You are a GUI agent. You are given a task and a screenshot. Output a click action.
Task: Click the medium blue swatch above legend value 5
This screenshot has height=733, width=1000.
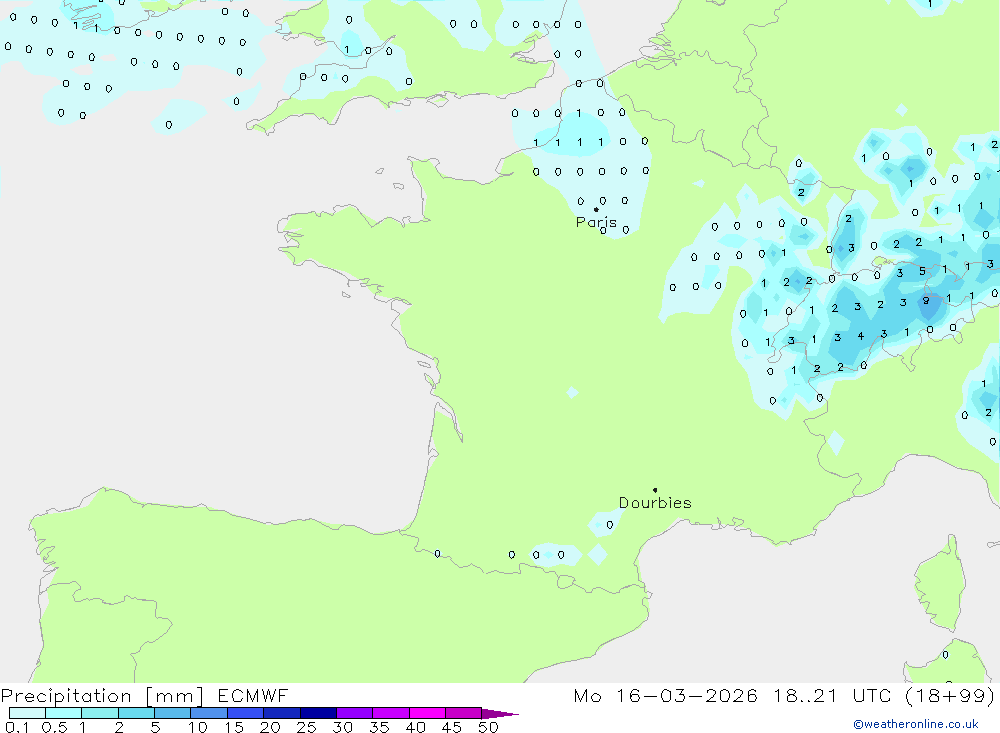[173, 713]
